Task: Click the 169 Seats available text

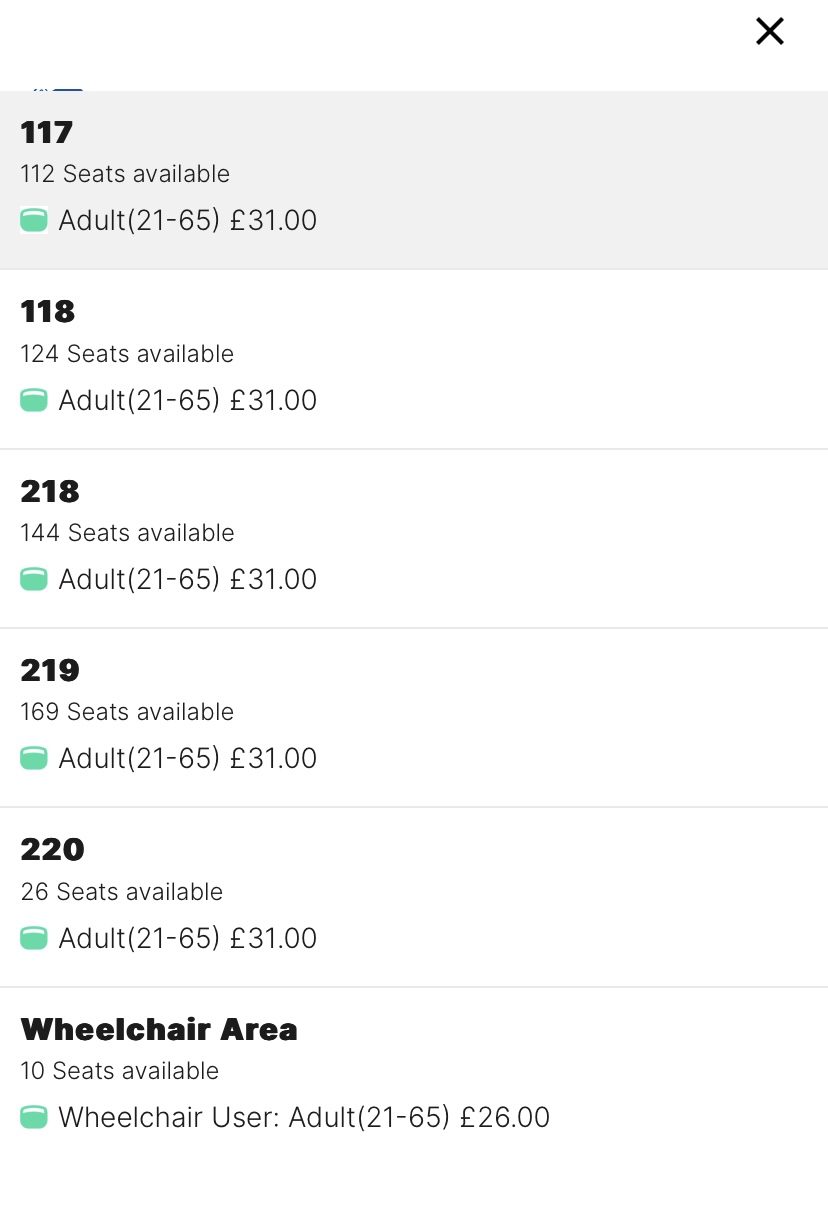Action: (x=127, y=712)
